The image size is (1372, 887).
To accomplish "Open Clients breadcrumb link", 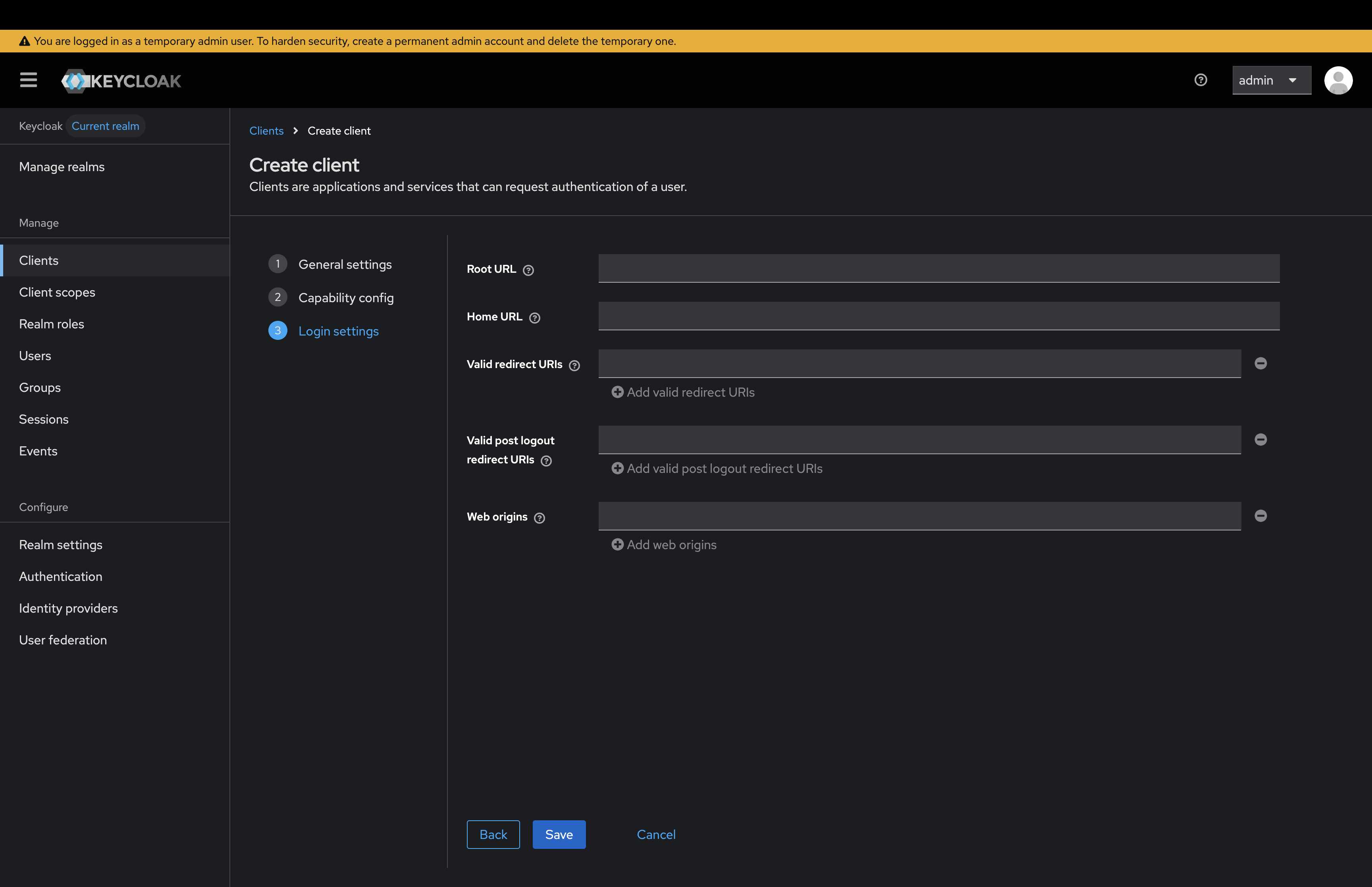I will click(x=266, y=131).
